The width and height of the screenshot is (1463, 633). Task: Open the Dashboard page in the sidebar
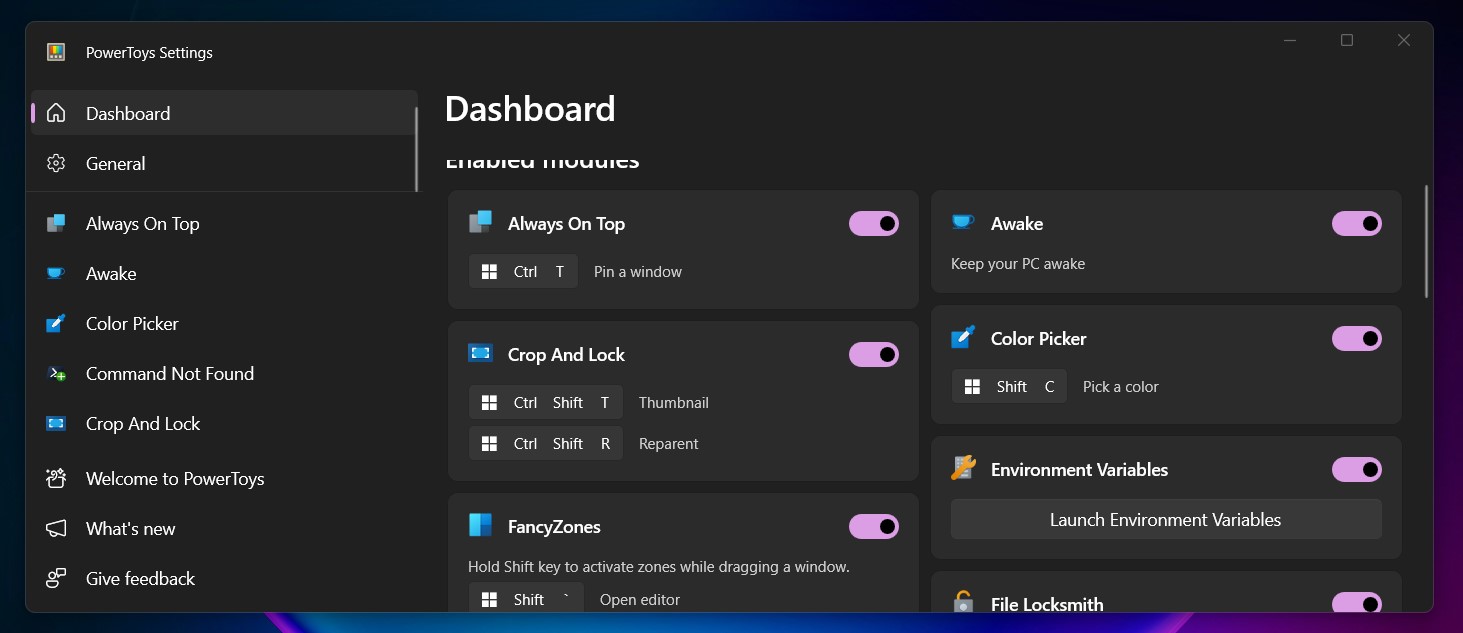coord(224,113)
